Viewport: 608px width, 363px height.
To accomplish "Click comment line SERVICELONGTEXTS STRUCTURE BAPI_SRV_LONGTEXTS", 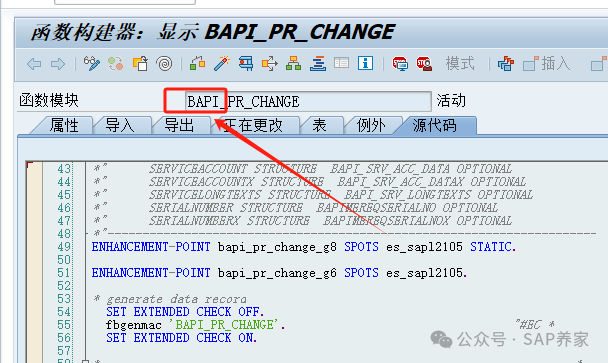I will (x=313, y=195).
